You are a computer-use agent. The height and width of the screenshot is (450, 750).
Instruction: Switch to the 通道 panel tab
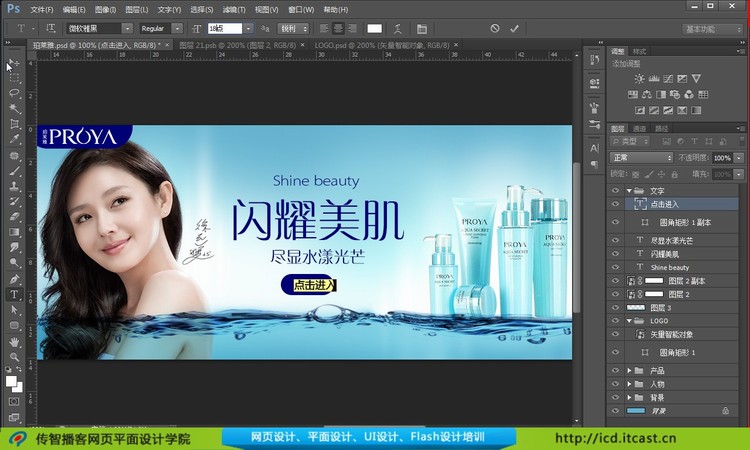[x=639, y=129]
